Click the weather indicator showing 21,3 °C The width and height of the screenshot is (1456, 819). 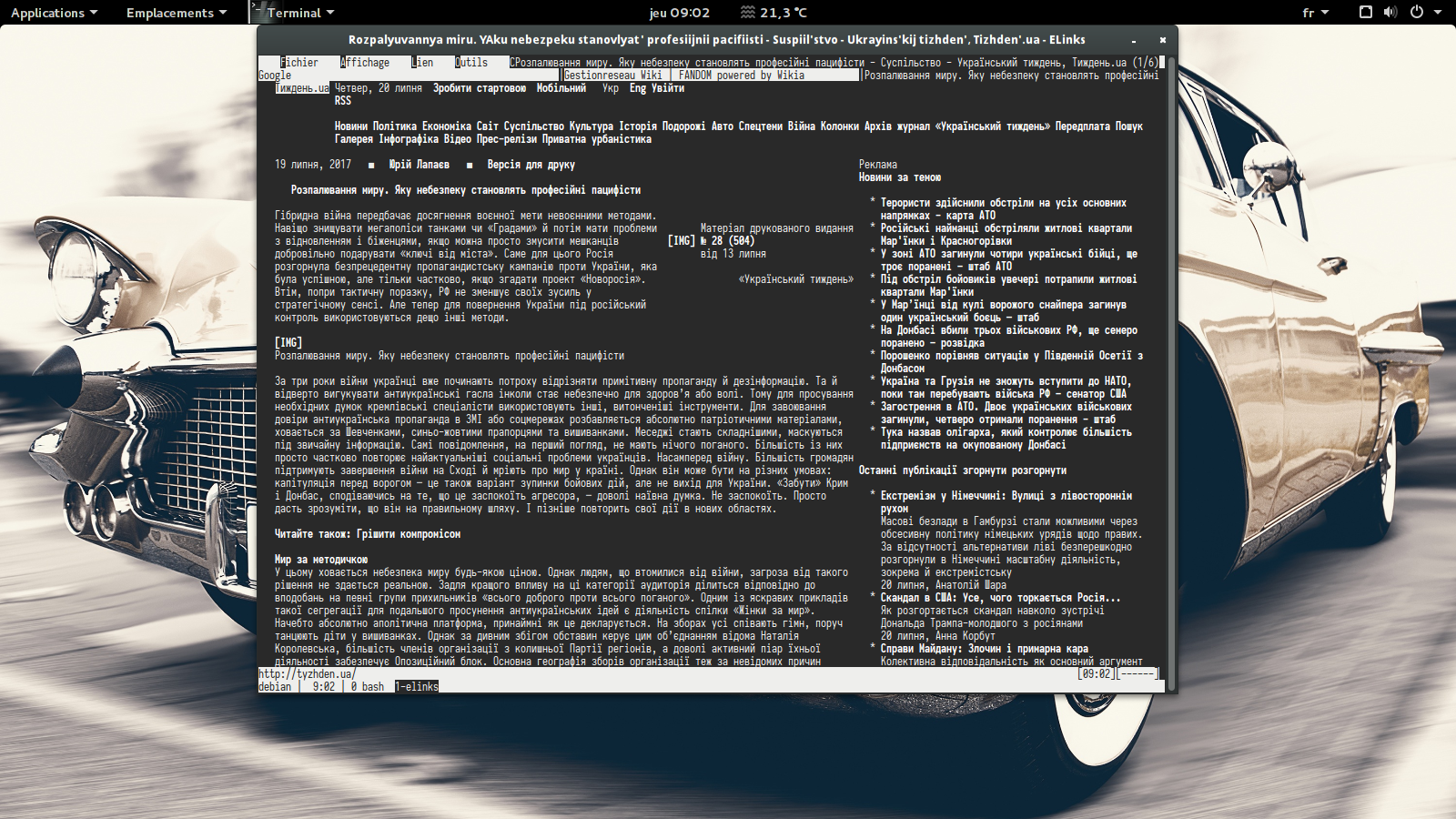[773, 13]
